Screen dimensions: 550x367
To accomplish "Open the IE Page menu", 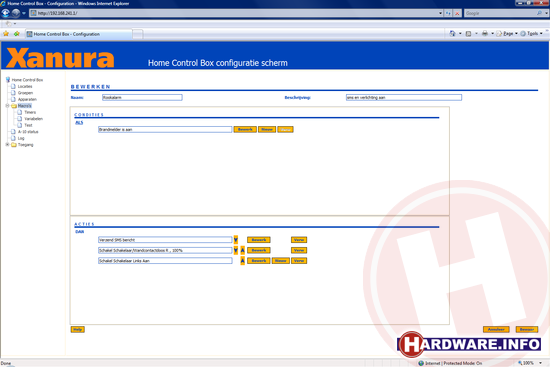I will [x=507, y=34].
